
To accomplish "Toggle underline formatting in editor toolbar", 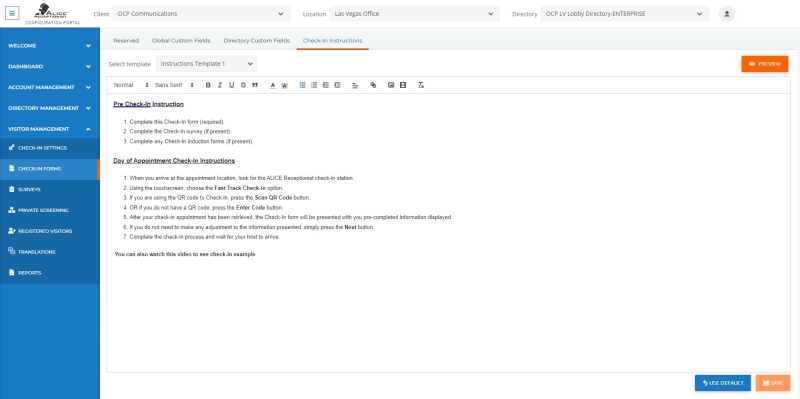I will pos(232,85).
